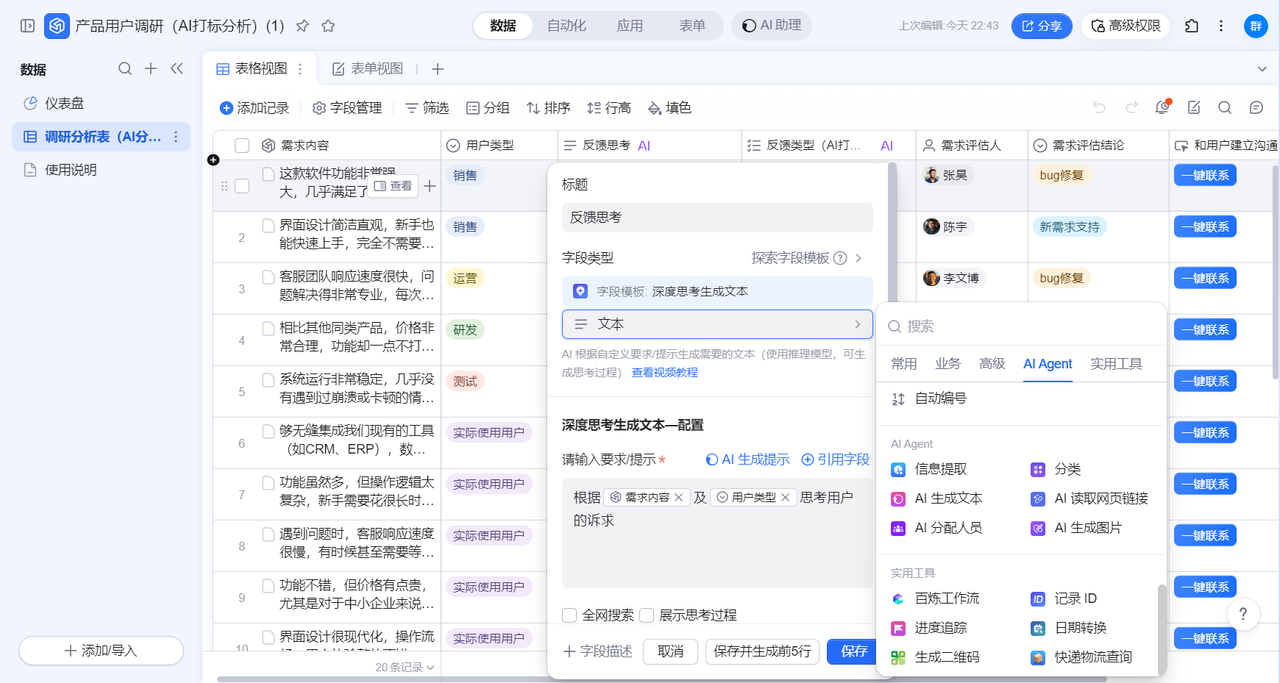Image resolution: width=1280 pixels, height=683 pixels.
Task: Expand the 20条记录 record count dropdown
Action: coord(405,667)
